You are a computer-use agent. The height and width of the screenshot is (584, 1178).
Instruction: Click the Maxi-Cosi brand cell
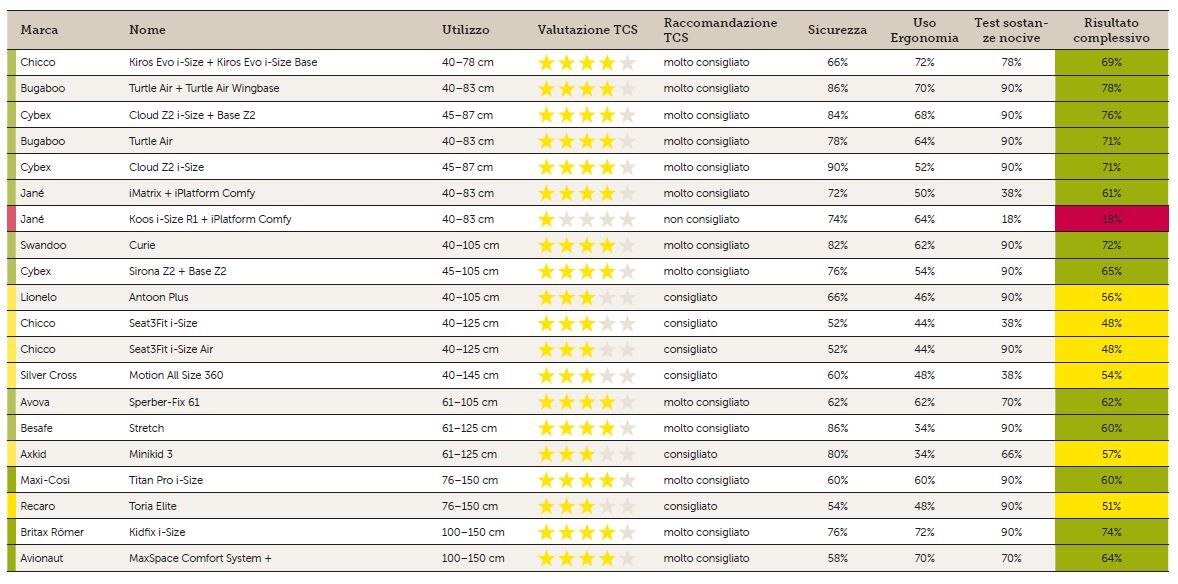pos(45,480)
